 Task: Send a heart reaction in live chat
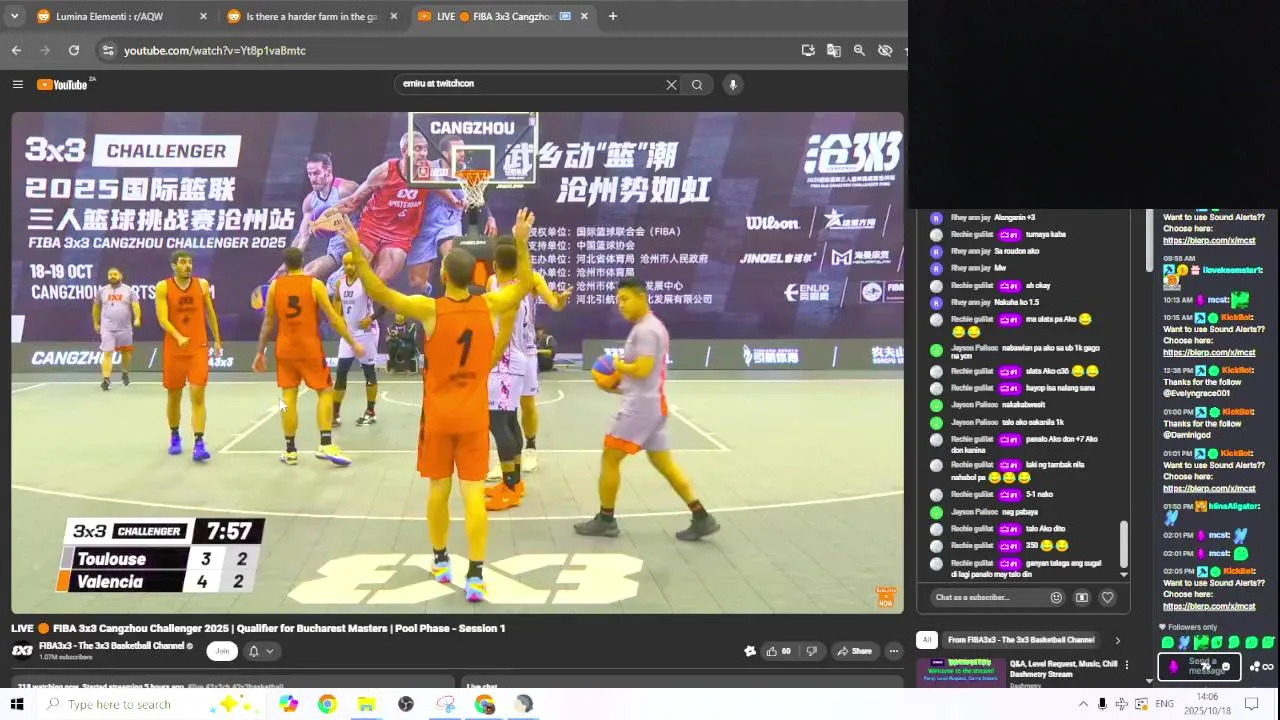pyautogui.click(x=1107, y=598)
